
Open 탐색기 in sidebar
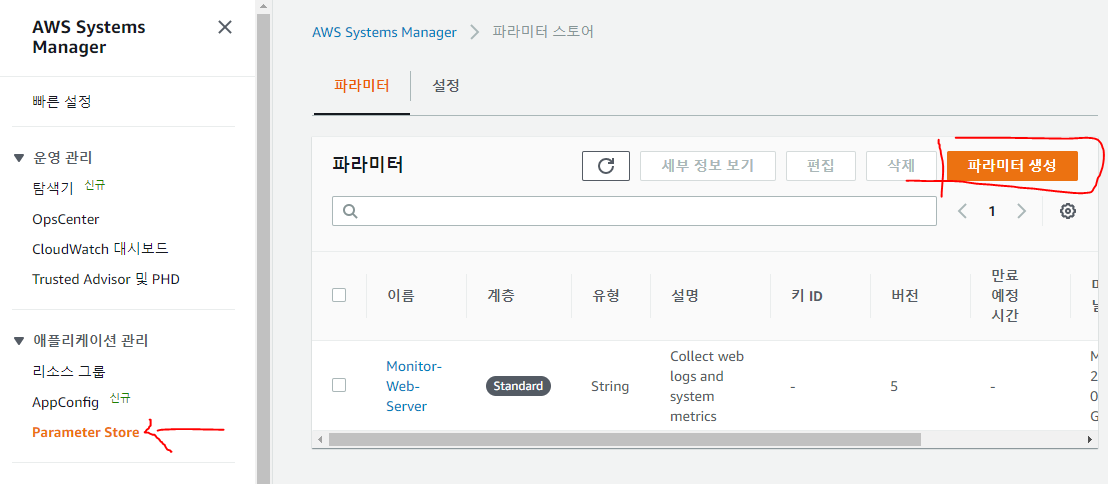(x=53, y=188)
